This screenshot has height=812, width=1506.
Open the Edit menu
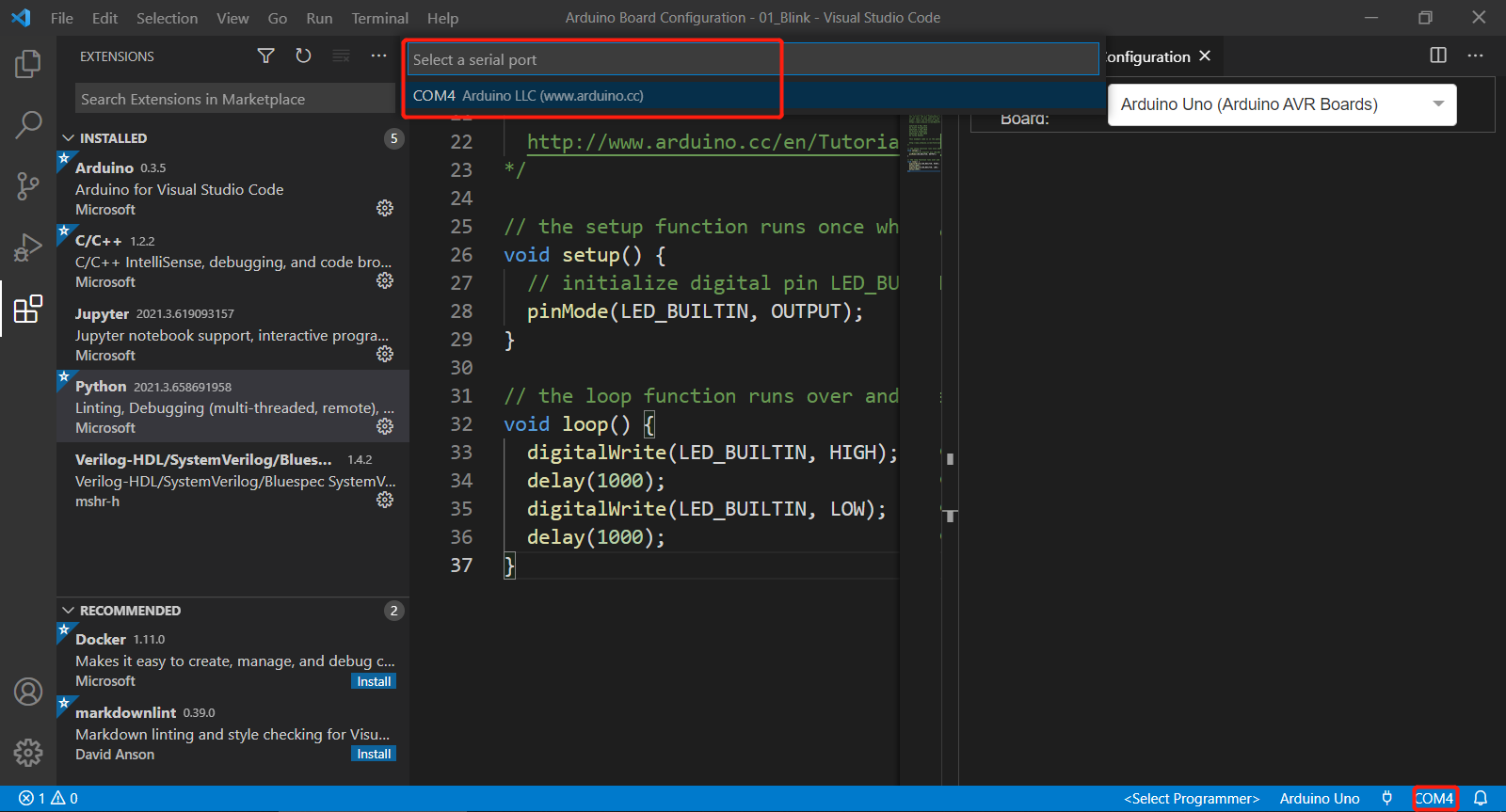coord(105,18)
